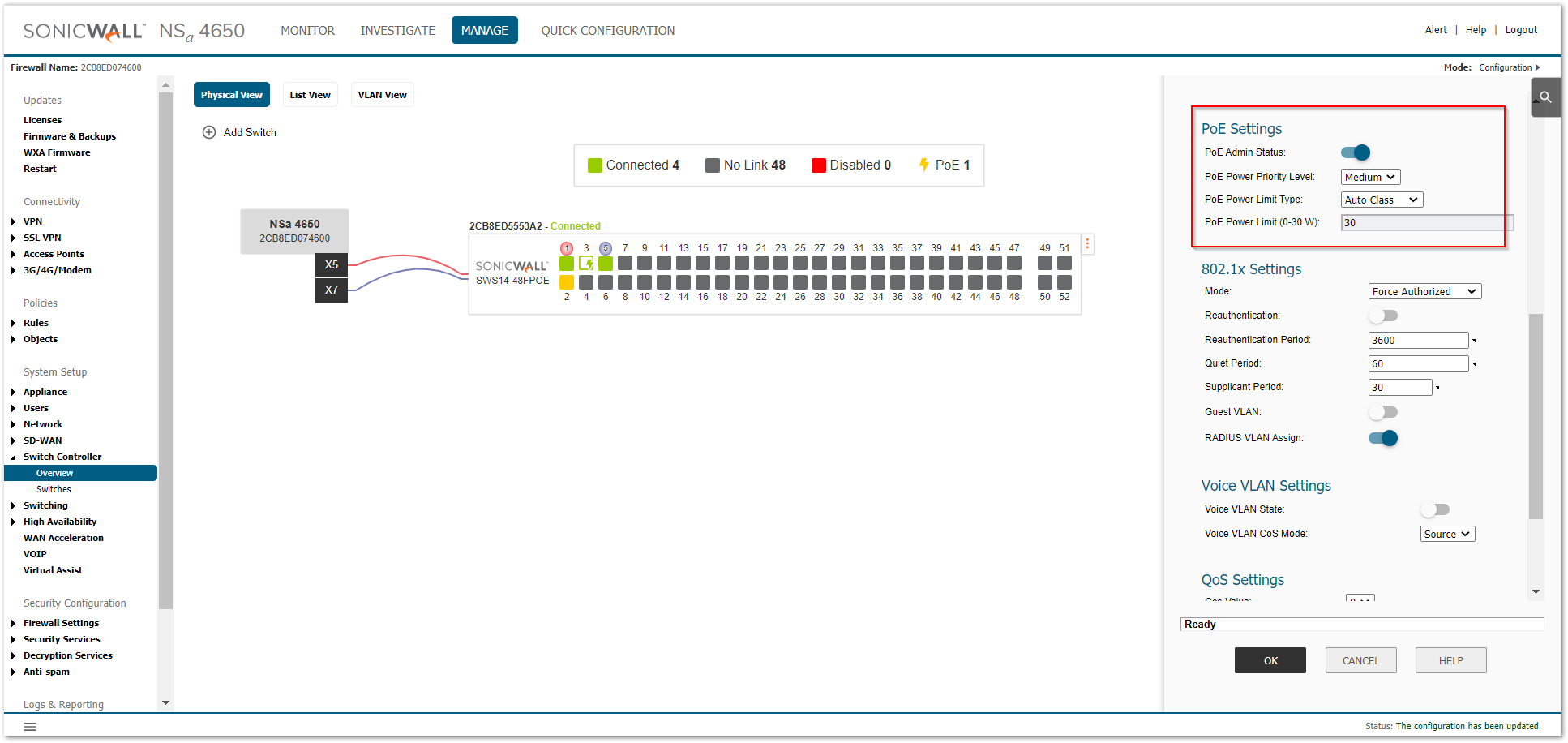The height and width of the screenshot is (743, 1568).
Task: Open the Switches submenu item
Action: [x=54, y=489]
